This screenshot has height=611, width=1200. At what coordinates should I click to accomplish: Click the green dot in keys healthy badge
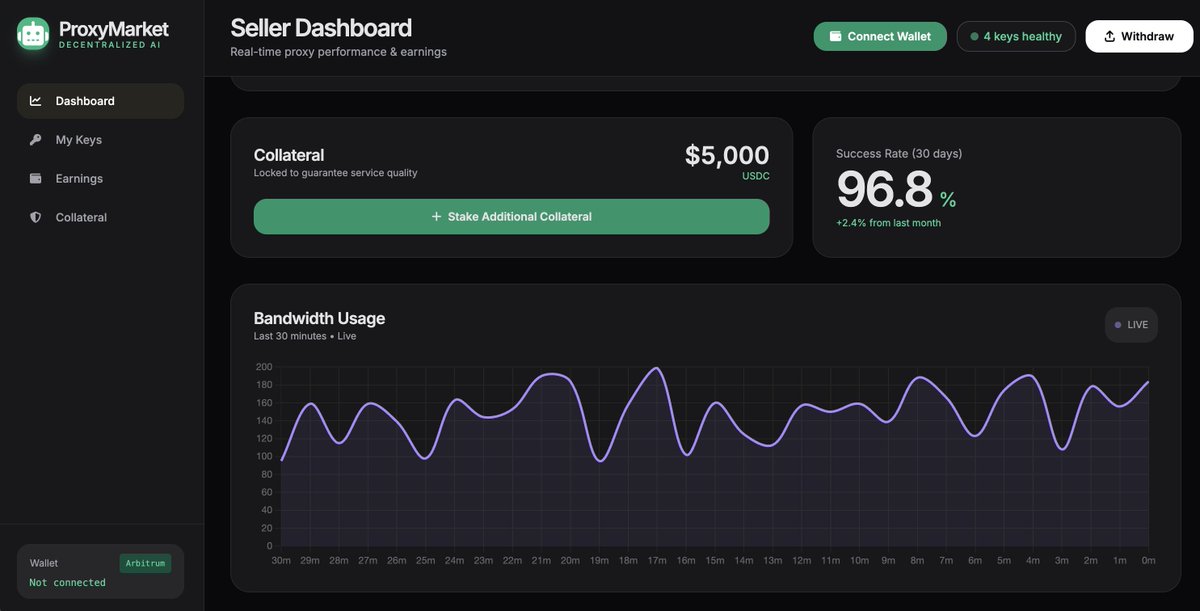coord(974,37)
